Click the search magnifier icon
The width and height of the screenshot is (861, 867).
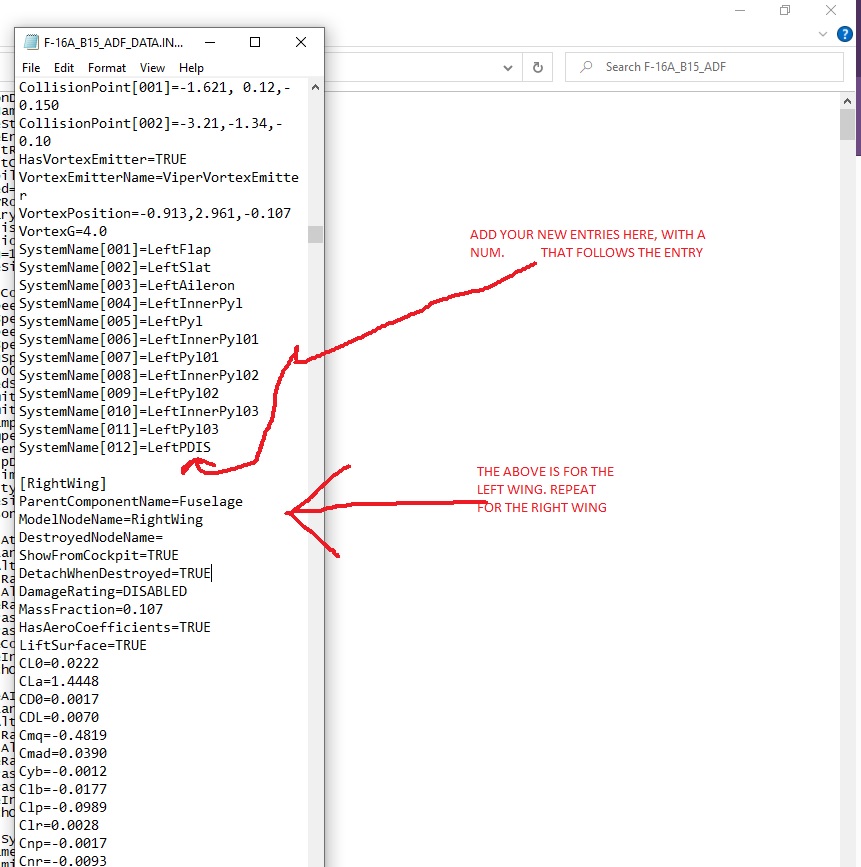(586, 67)
